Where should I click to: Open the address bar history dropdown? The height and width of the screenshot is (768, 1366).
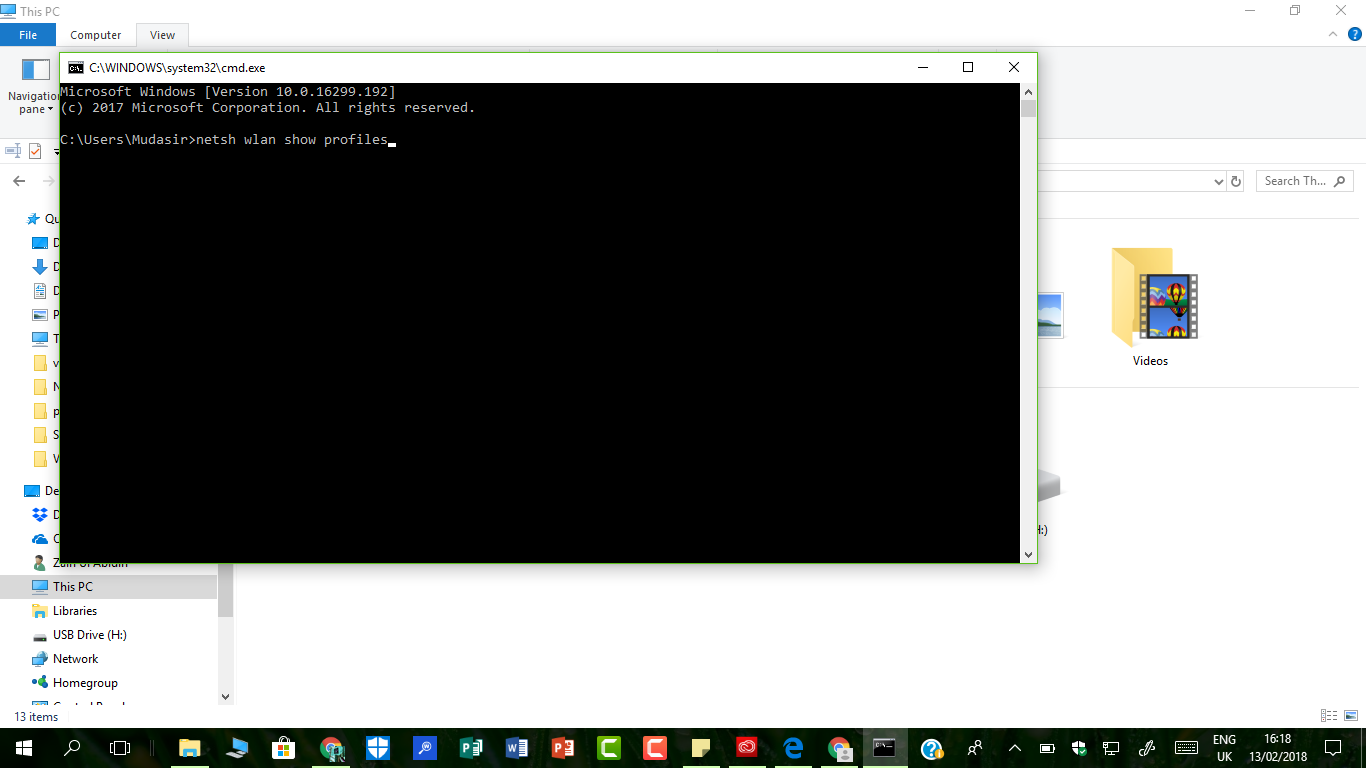click(x=1219, y=181)
